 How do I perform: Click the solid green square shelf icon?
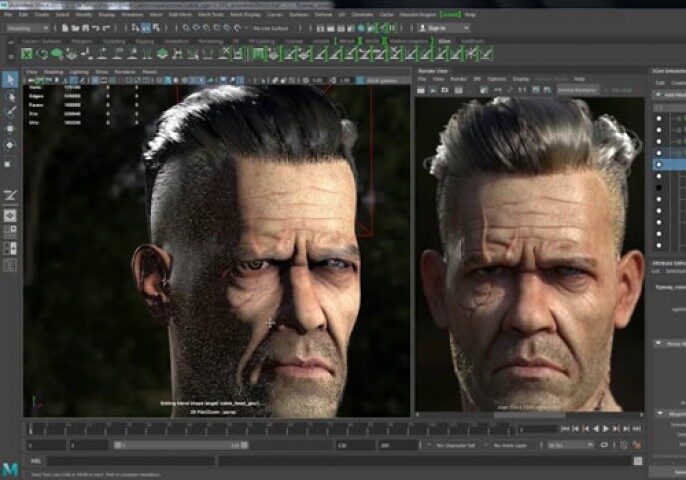point(259,54)
